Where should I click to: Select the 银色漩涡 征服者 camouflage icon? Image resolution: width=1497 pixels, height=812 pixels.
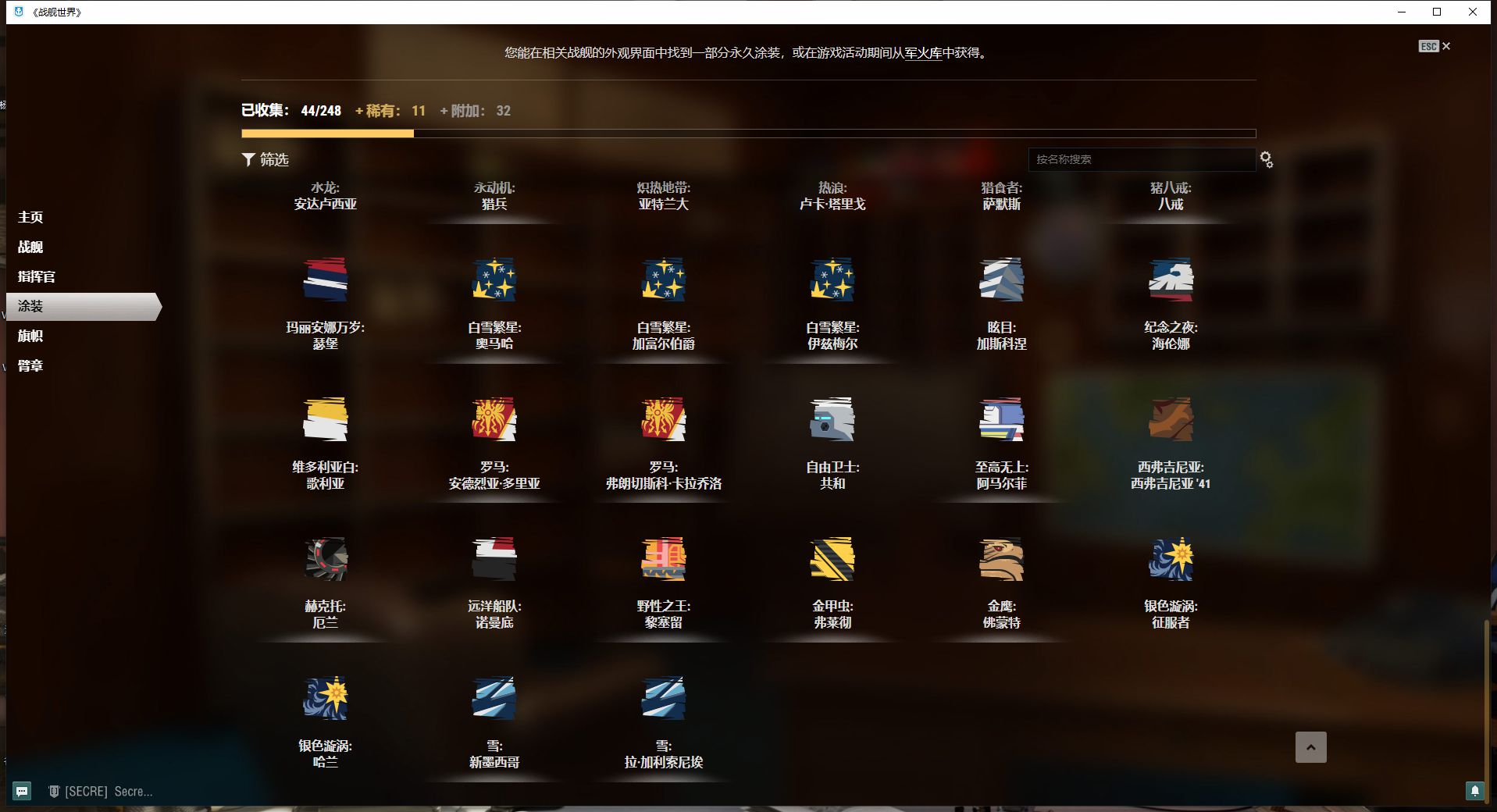tap(1170, 559)
